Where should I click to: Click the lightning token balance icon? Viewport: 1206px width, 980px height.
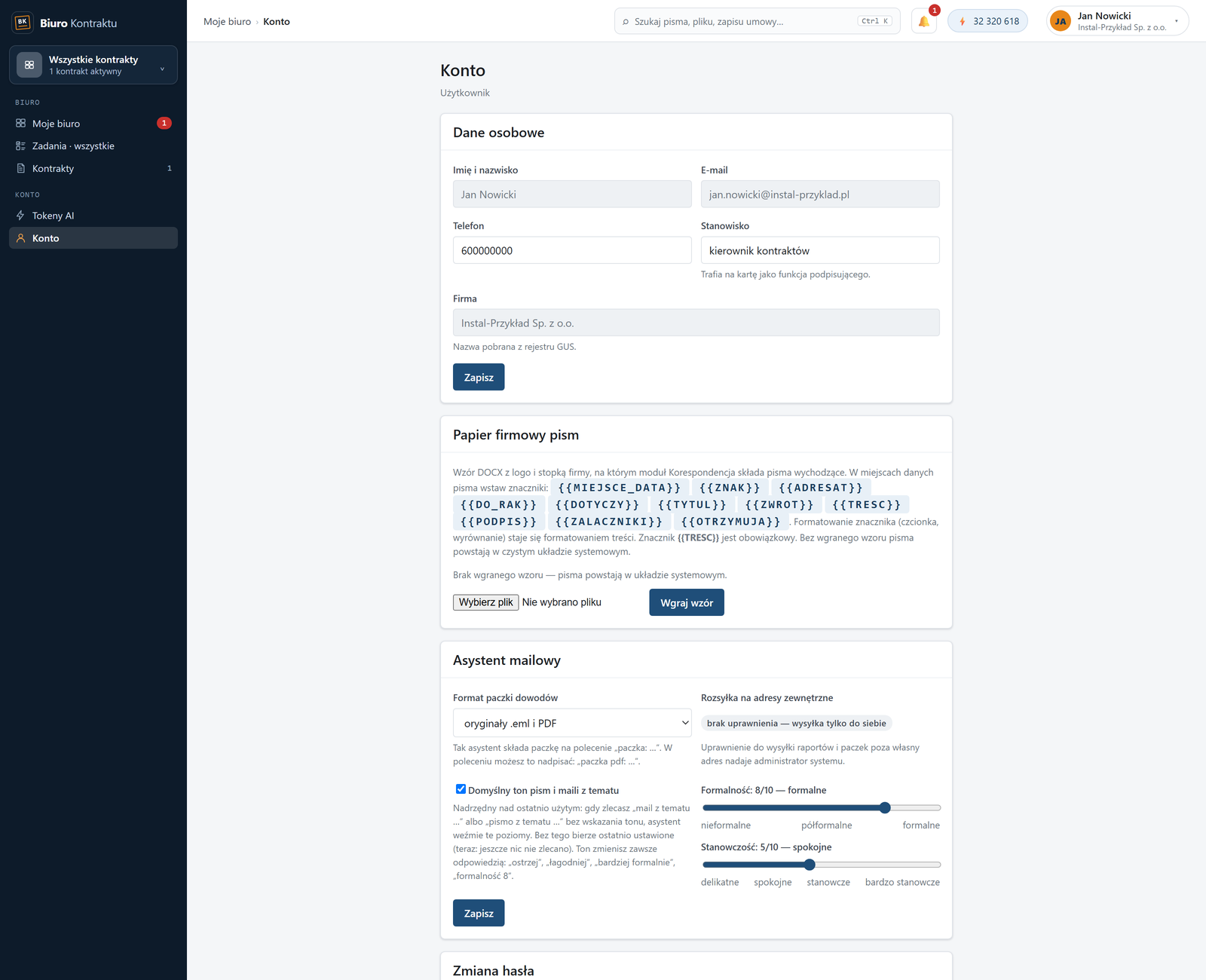pyautogui.click(x=963, y=21)
